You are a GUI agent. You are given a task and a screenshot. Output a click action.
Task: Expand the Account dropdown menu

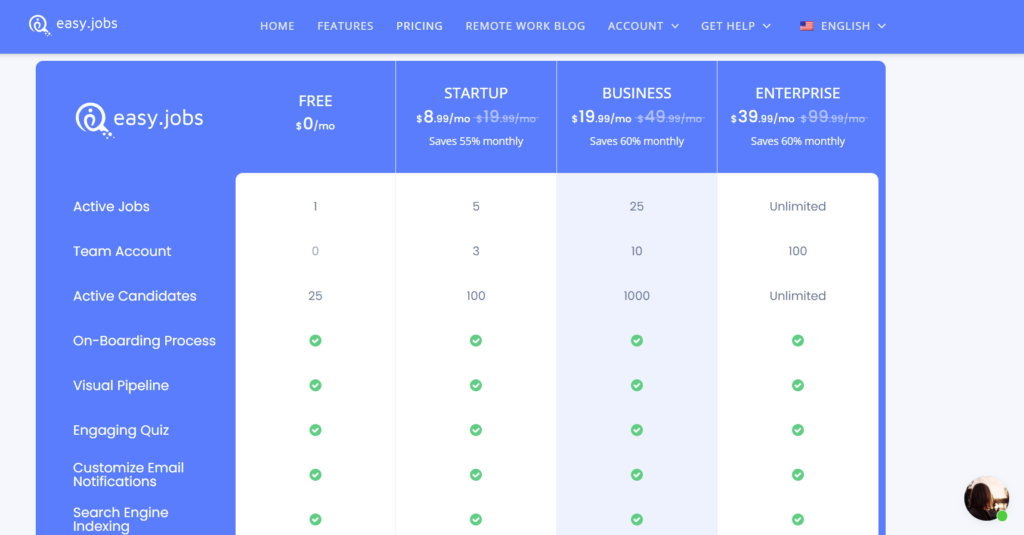click(x=643, y=26)
